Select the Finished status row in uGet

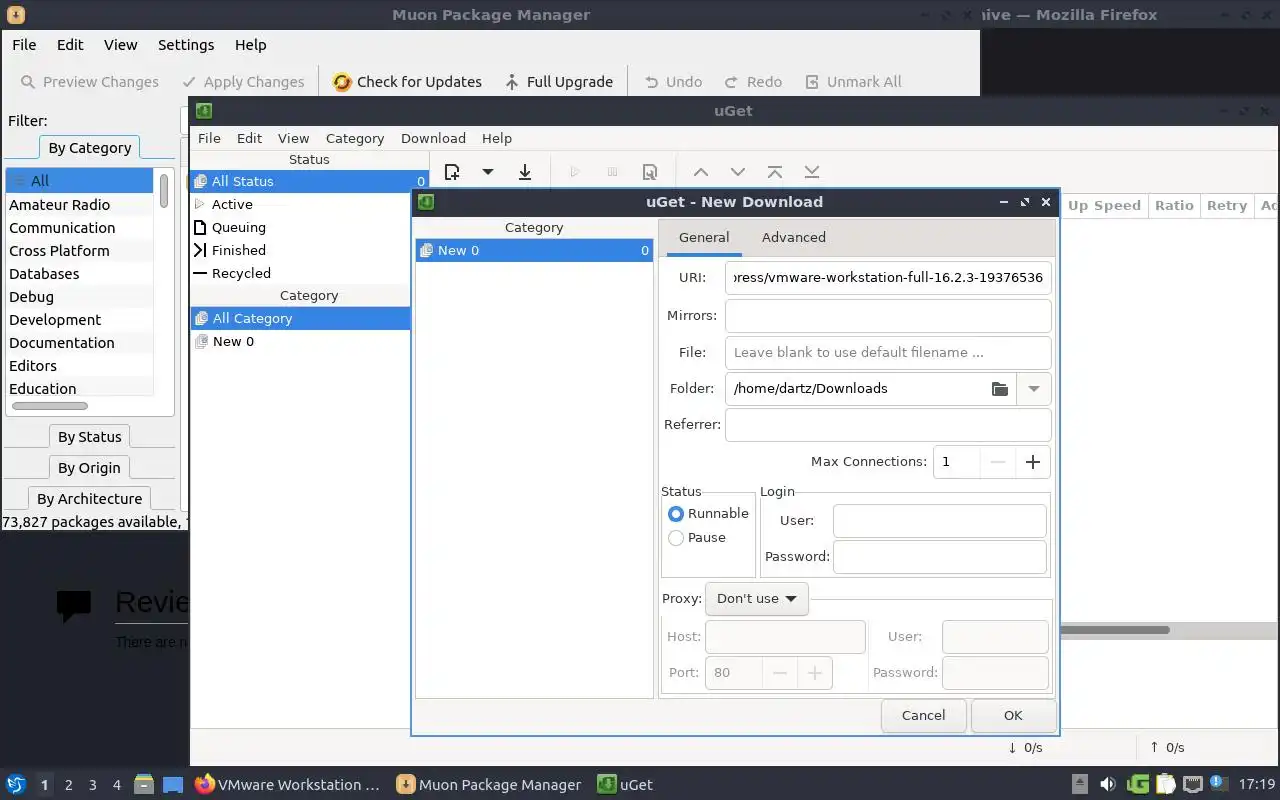click(x=309, y=250)
